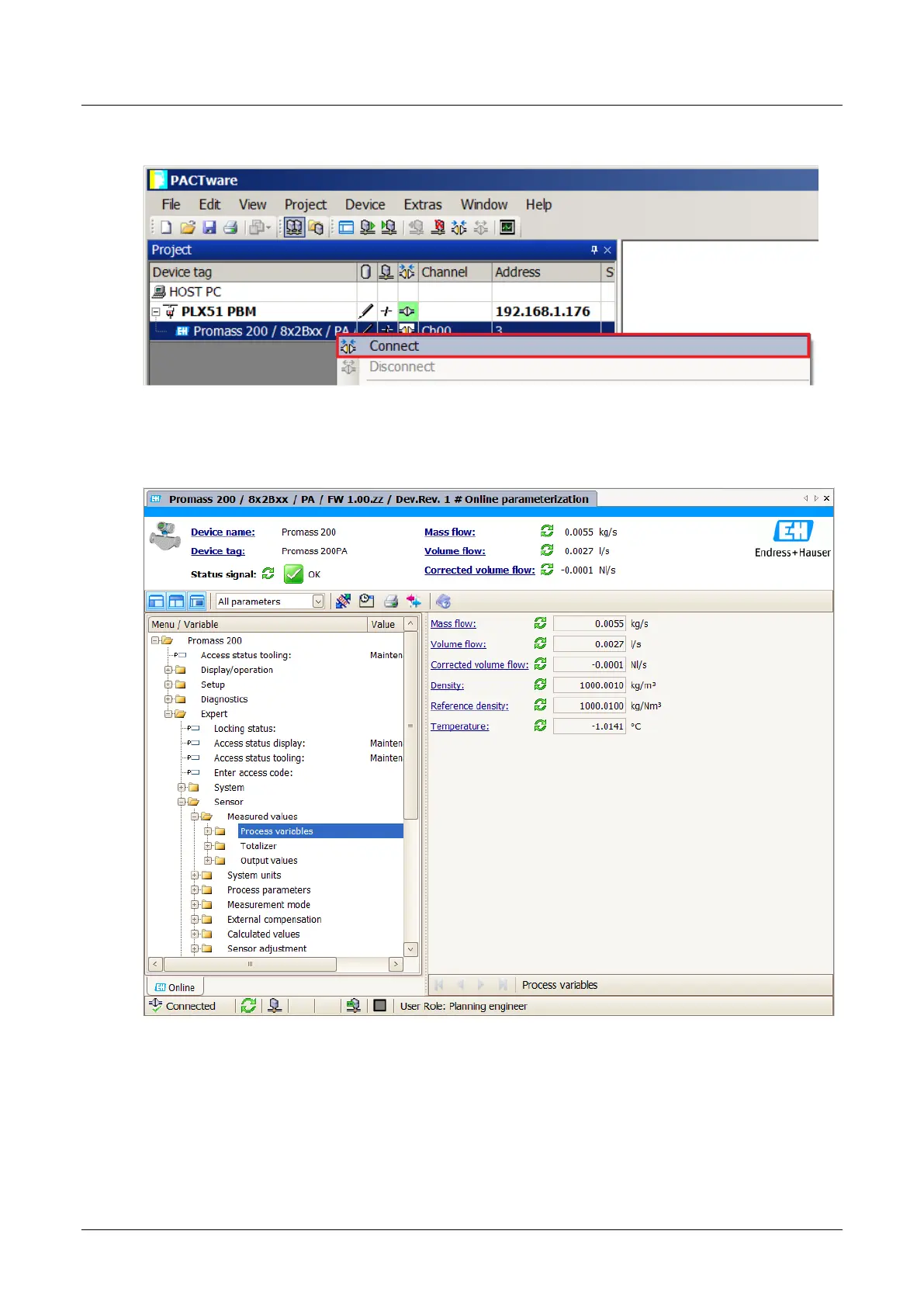Click the pink star icon in DTM toolbar

(414, 601)
